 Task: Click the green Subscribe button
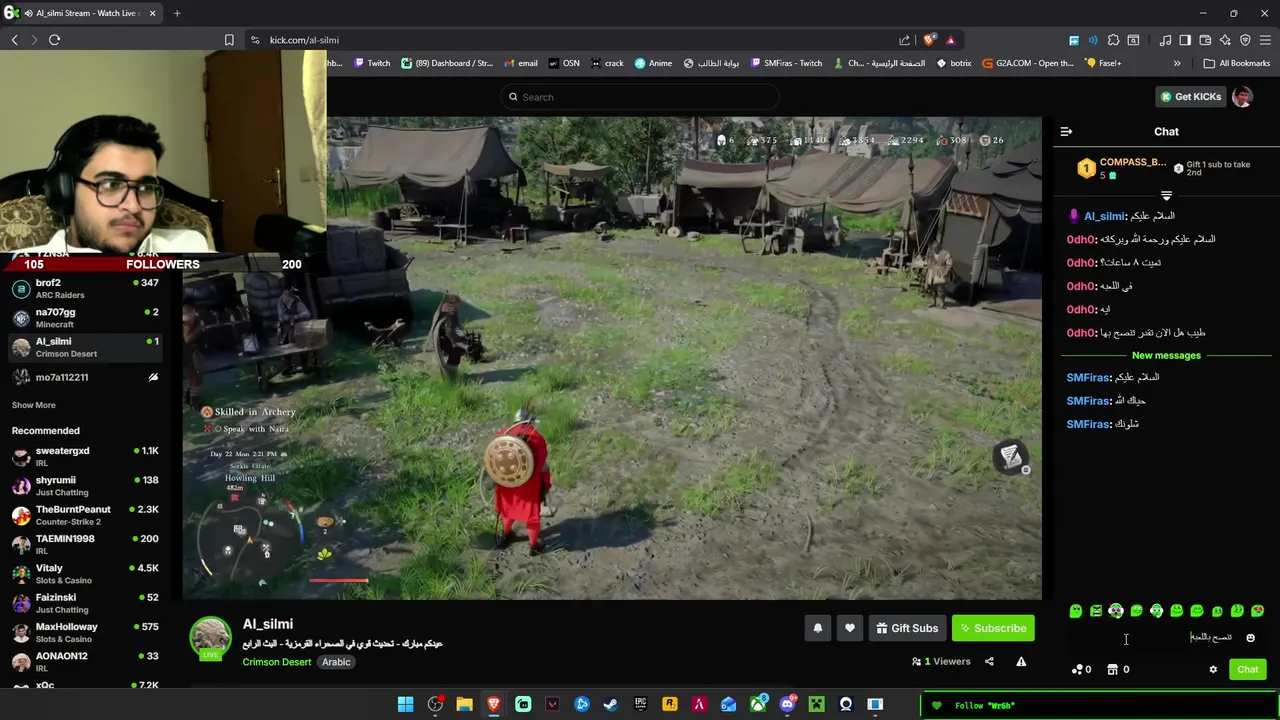(993, 628)
